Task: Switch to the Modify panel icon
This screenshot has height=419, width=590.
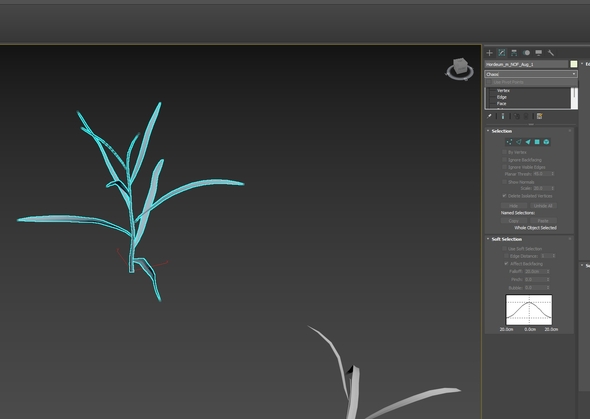Action: pos(502,53)
